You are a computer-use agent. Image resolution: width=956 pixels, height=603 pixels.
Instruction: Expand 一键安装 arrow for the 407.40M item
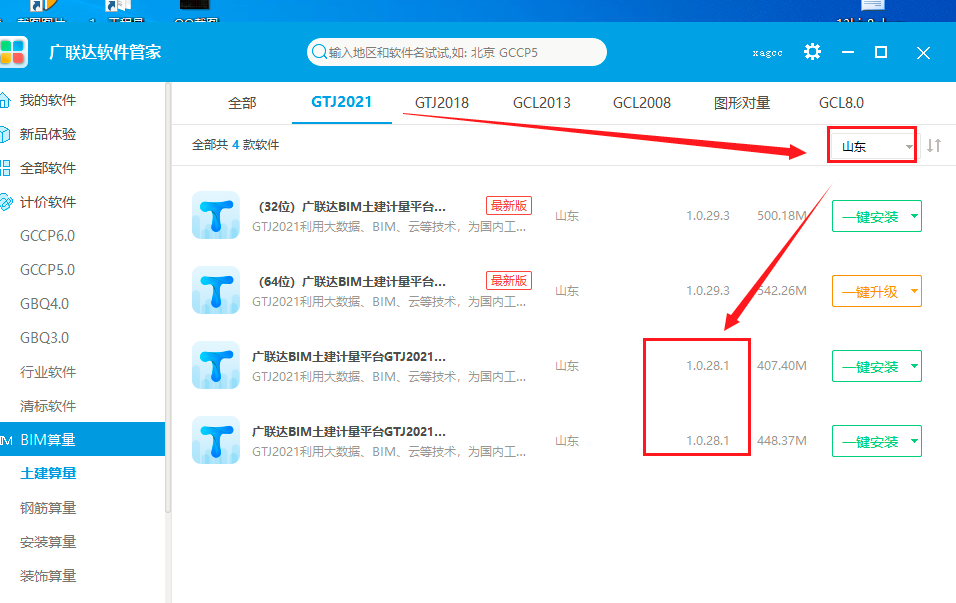[914, 366]
